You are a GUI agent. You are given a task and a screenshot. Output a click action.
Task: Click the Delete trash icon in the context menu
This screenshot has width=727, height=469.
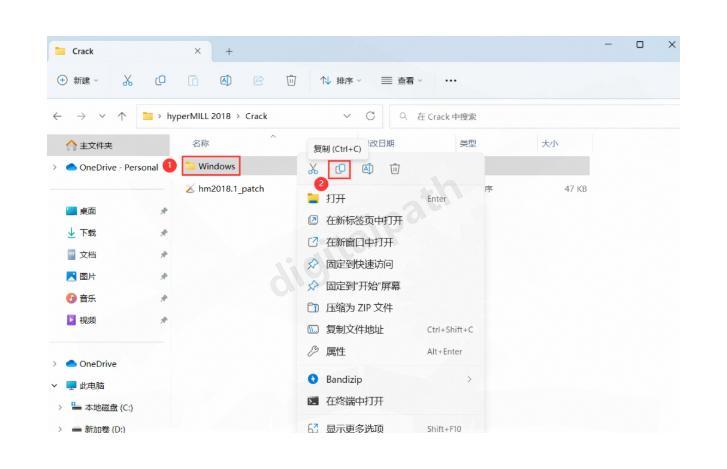(395, 169)
